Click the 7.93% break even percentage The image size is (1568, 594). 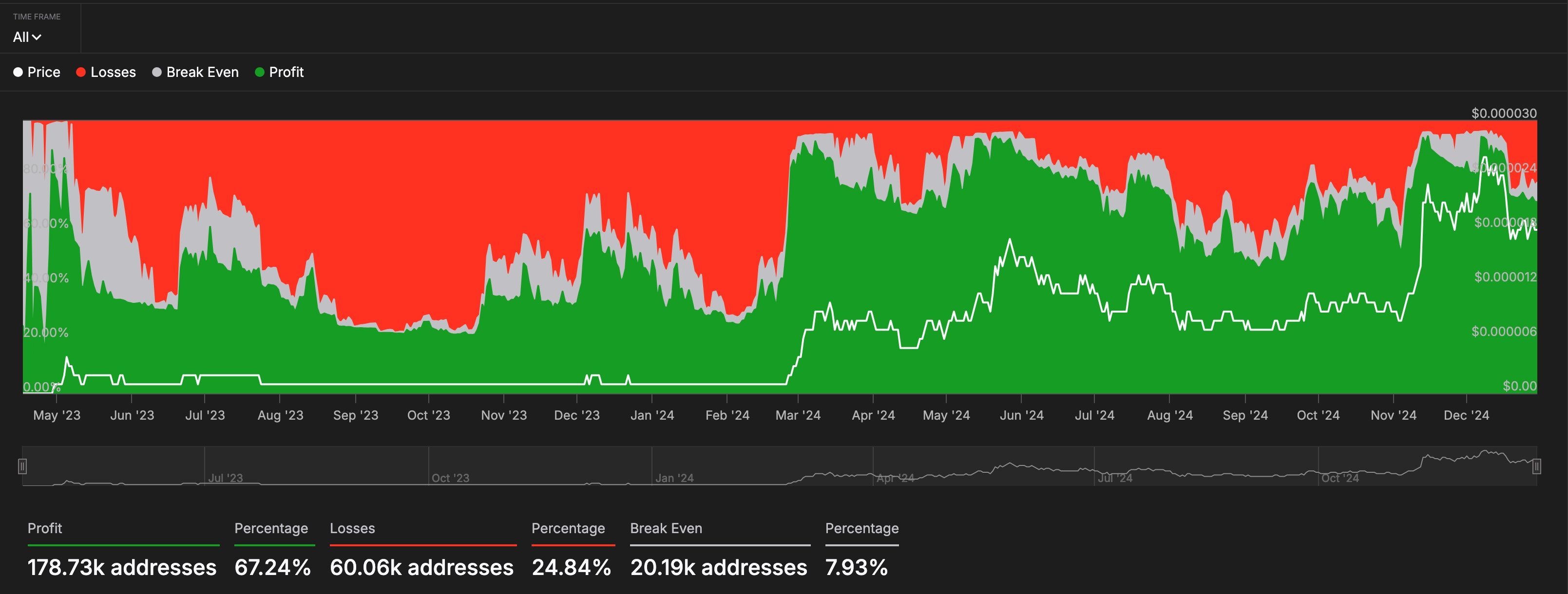point(857,567)
